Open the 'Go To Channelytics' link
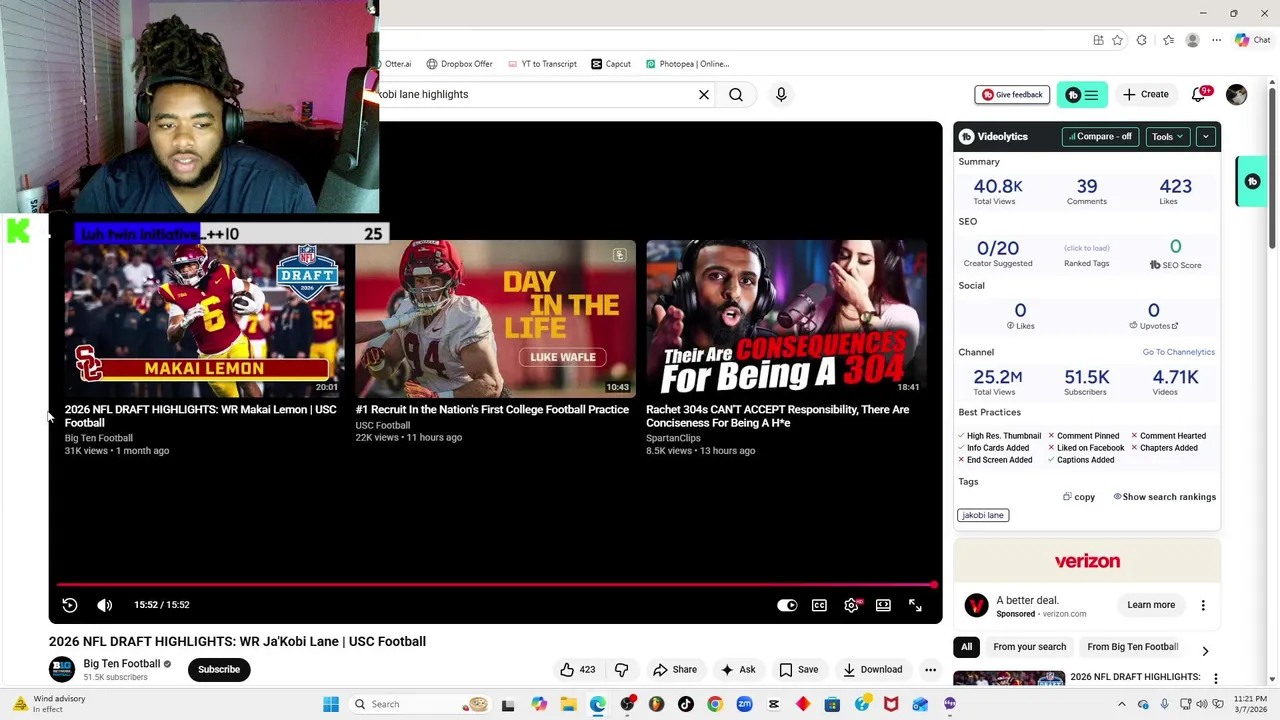This screenshot has width=1280, height=720. point(1178,352)
